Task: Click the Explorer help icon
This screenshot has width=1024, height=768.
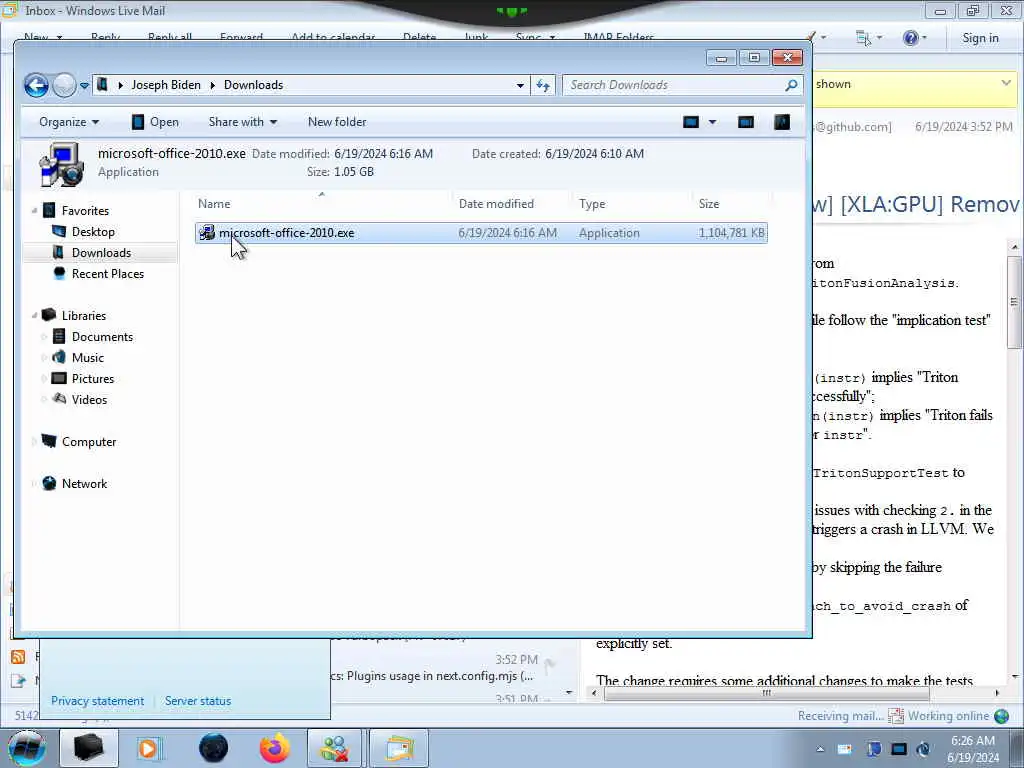Action: tap(782, 122)
